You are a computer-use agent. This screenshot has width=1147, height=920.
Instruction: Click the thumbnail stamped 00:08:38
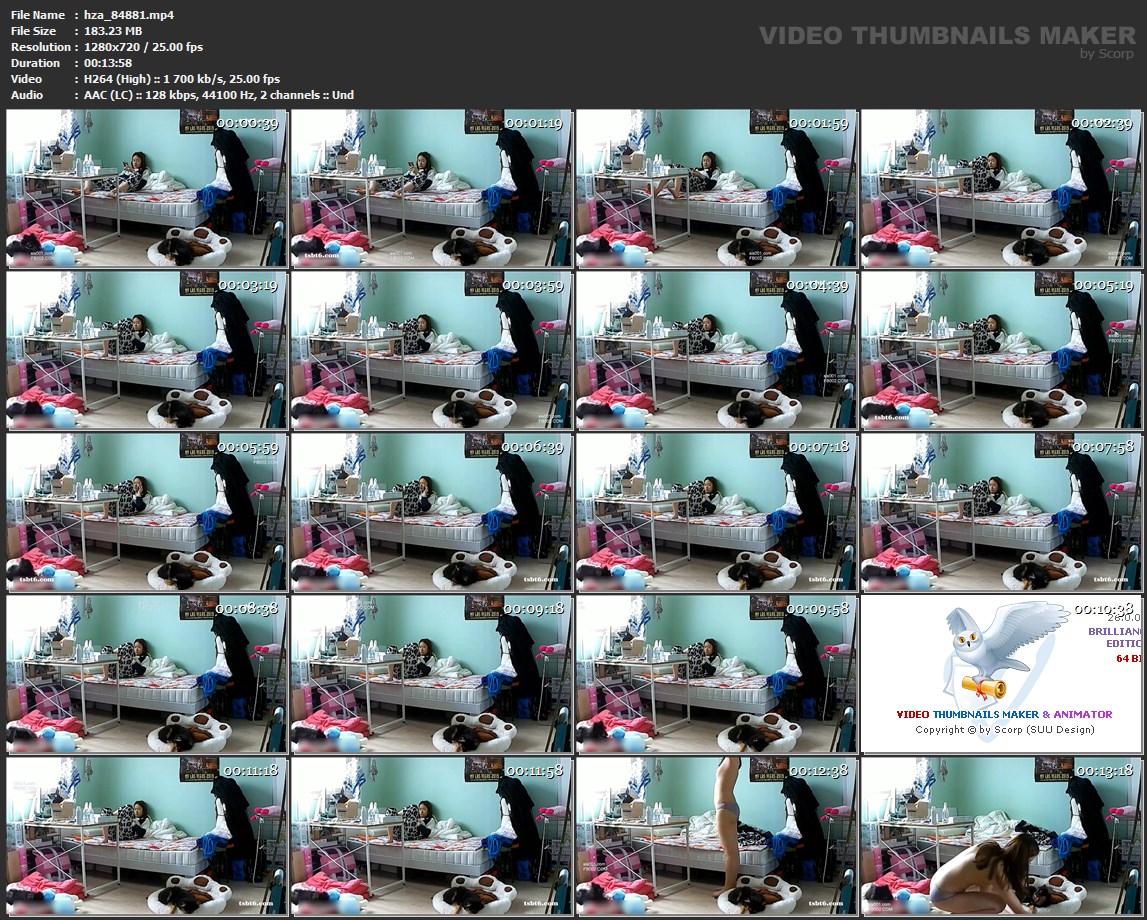pyautogui.click(x=147, y=674)
